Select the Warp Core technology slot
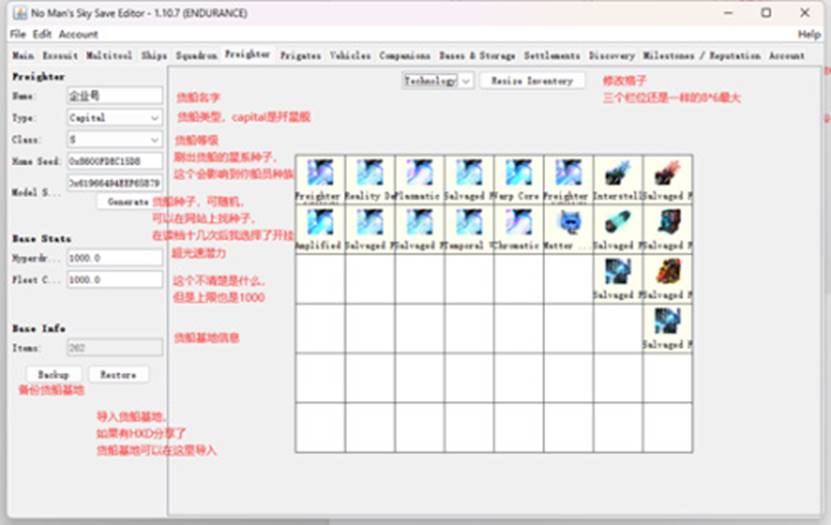831x525 pixels. coord(519,180)
